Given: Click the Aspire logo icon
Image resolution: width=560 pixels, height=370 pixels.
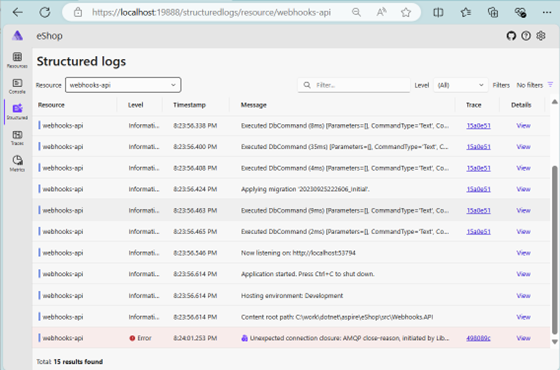Looking at the screenshot, I should click(17, 35).
